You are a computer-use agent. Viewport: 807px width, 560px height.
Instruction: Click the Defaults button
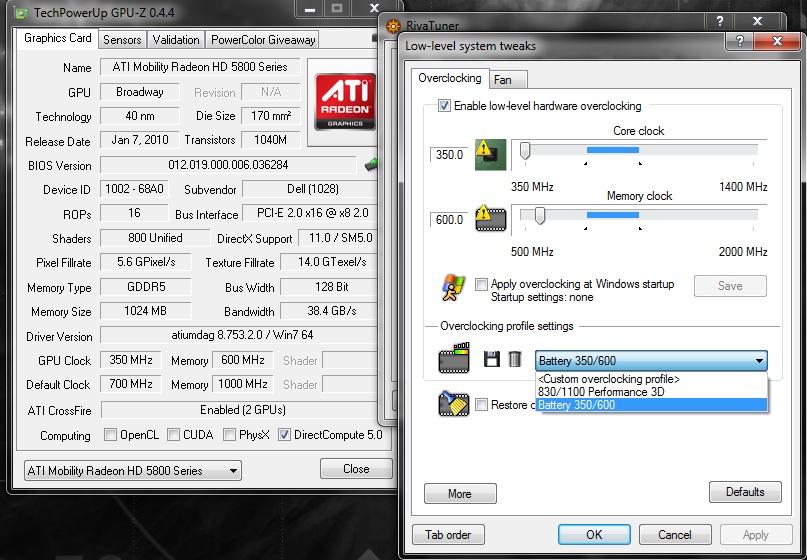[x=745, y=492]
